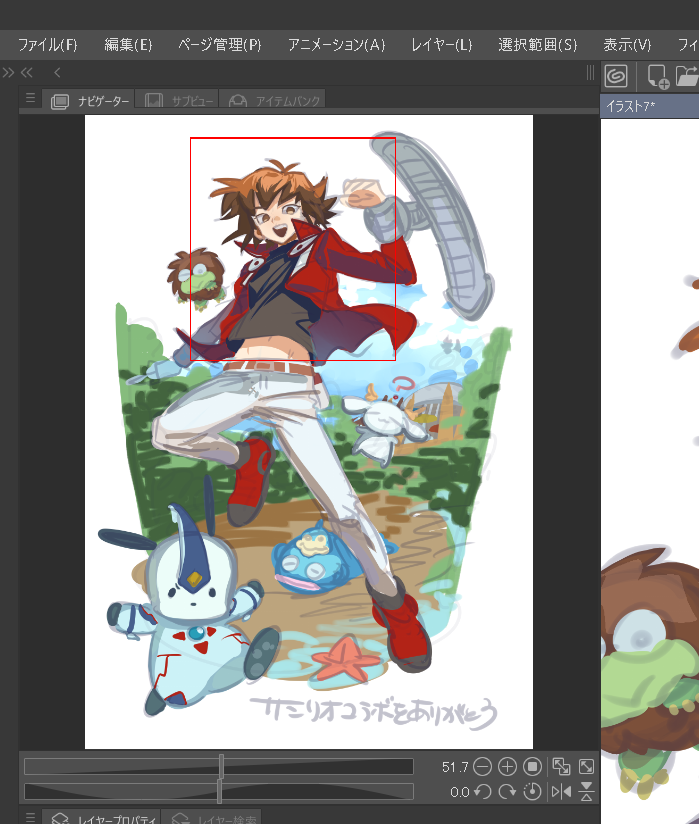Open the 選択範囲(S) menu

click(537, 45)
